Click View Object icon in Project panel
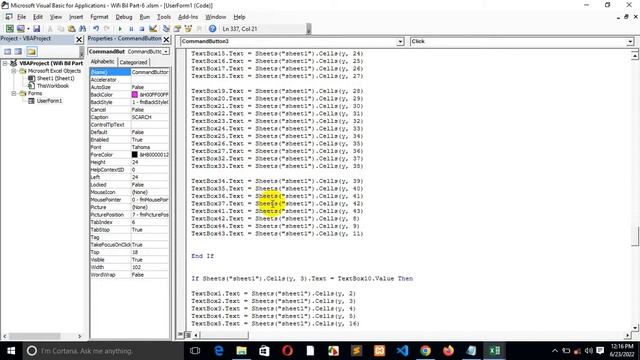 18,51
